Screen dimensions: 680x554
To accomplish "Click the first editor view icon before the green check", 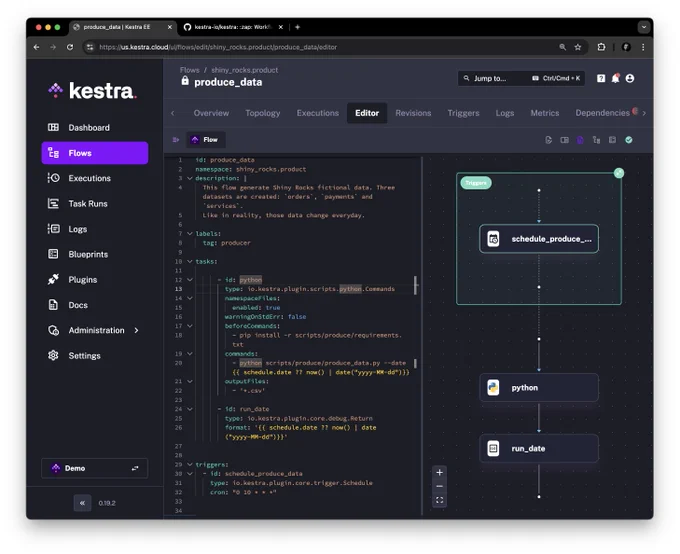I will click(549, 140).
